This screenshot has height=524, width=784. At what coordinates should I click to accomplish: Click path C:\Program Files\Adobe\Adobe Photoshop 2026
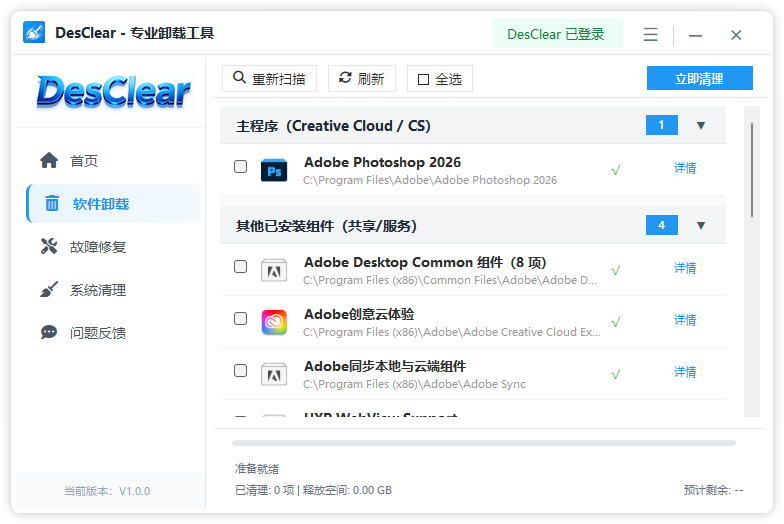(x=430, y=180)
